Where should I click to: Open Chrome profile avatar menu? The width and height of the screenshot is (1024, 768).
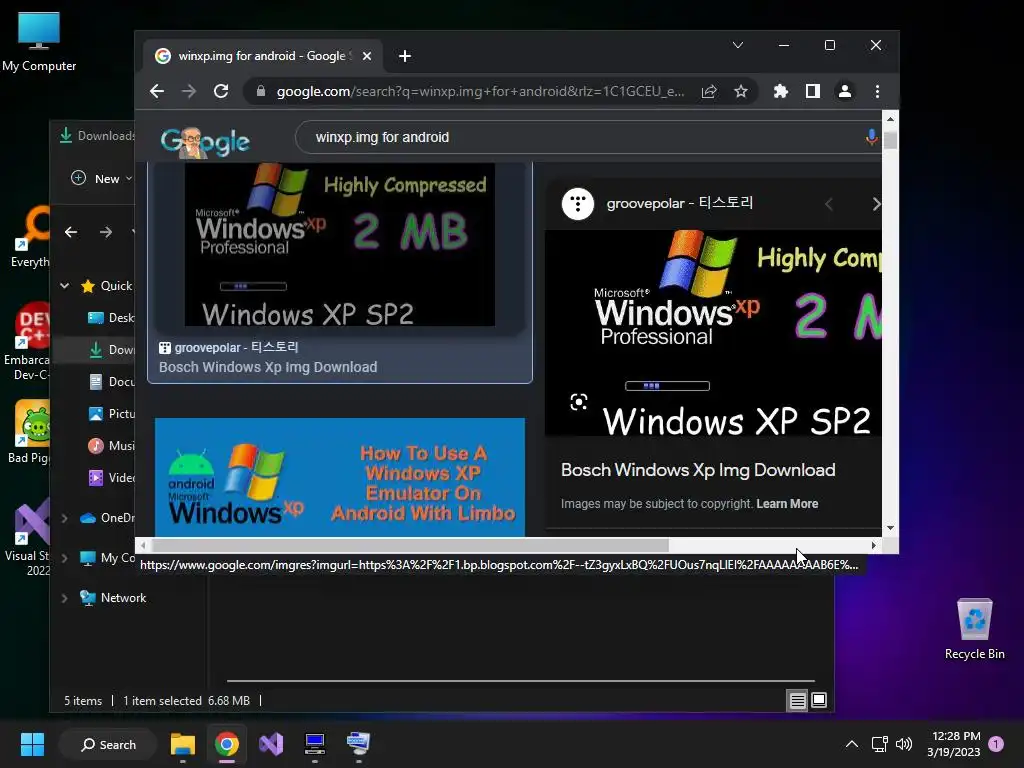[844, 91]
